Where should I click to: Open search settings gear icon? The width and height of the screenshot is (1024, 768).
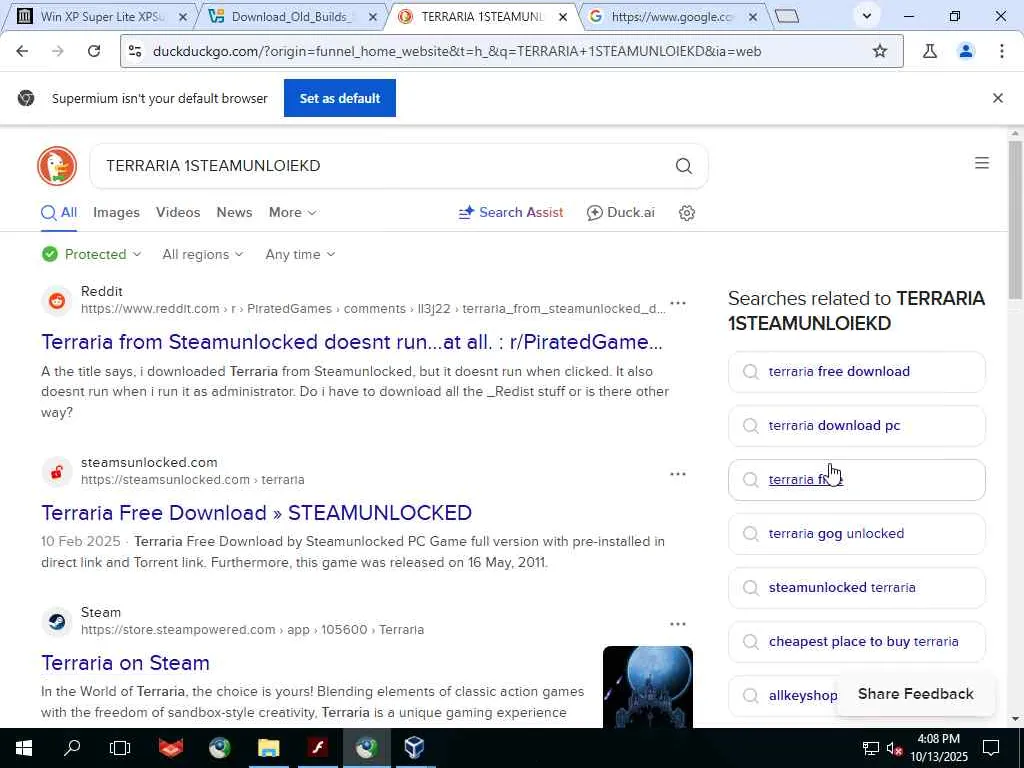point(686,213)
